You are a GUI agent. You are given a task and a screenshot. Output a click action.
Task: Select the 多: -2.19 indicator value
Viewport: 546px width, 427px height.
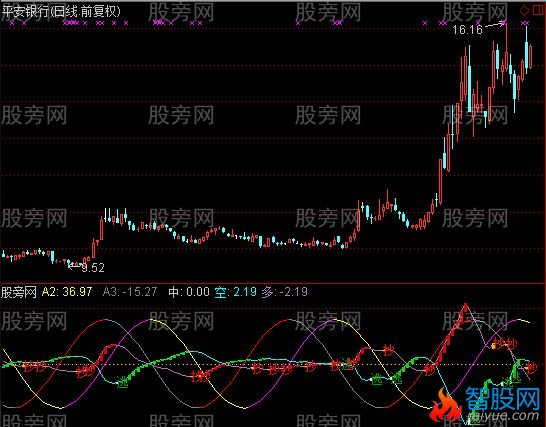[x=285, y=292]
